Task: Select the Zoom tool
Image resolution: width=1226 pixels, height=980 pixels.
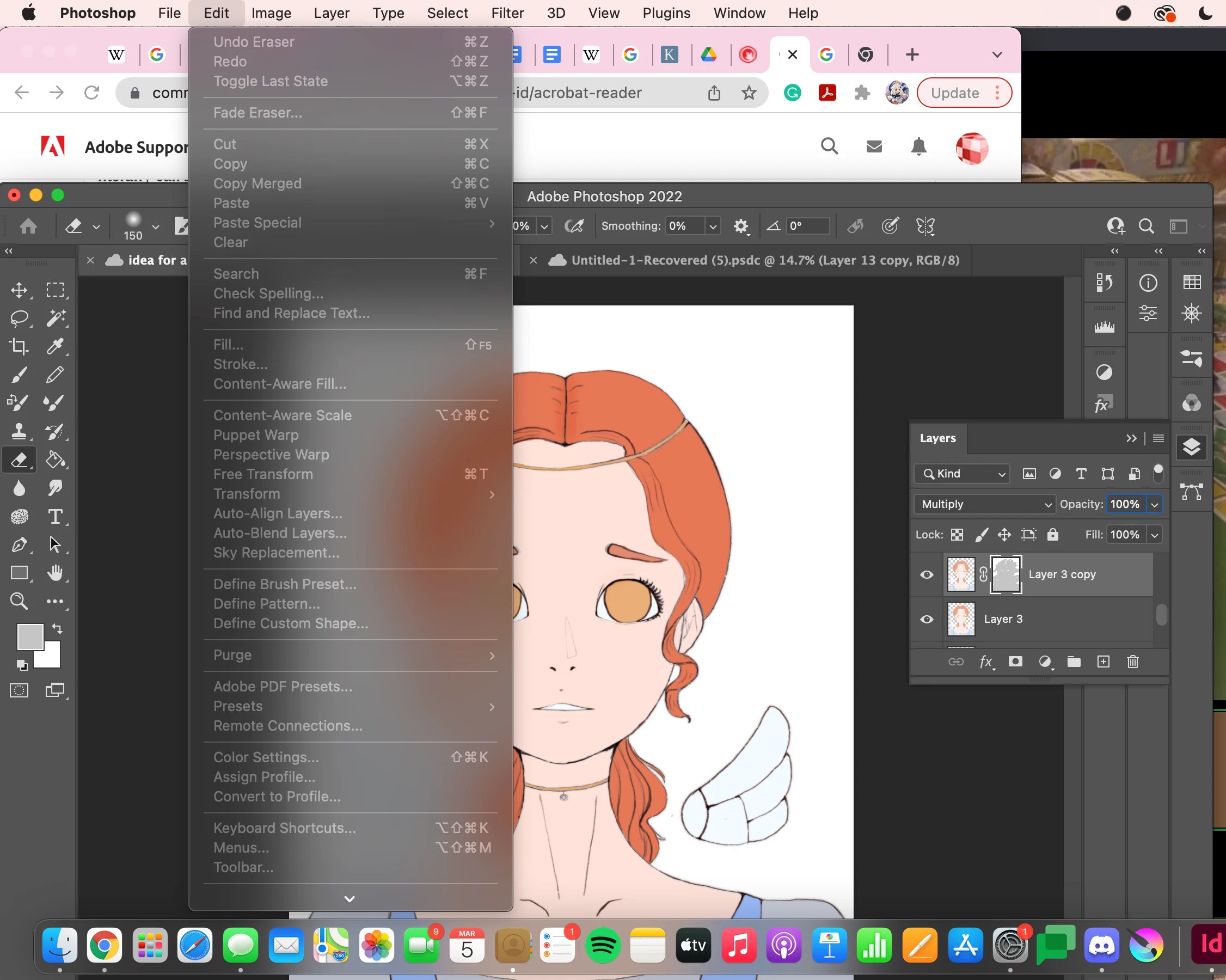Action: click(19, 601)
